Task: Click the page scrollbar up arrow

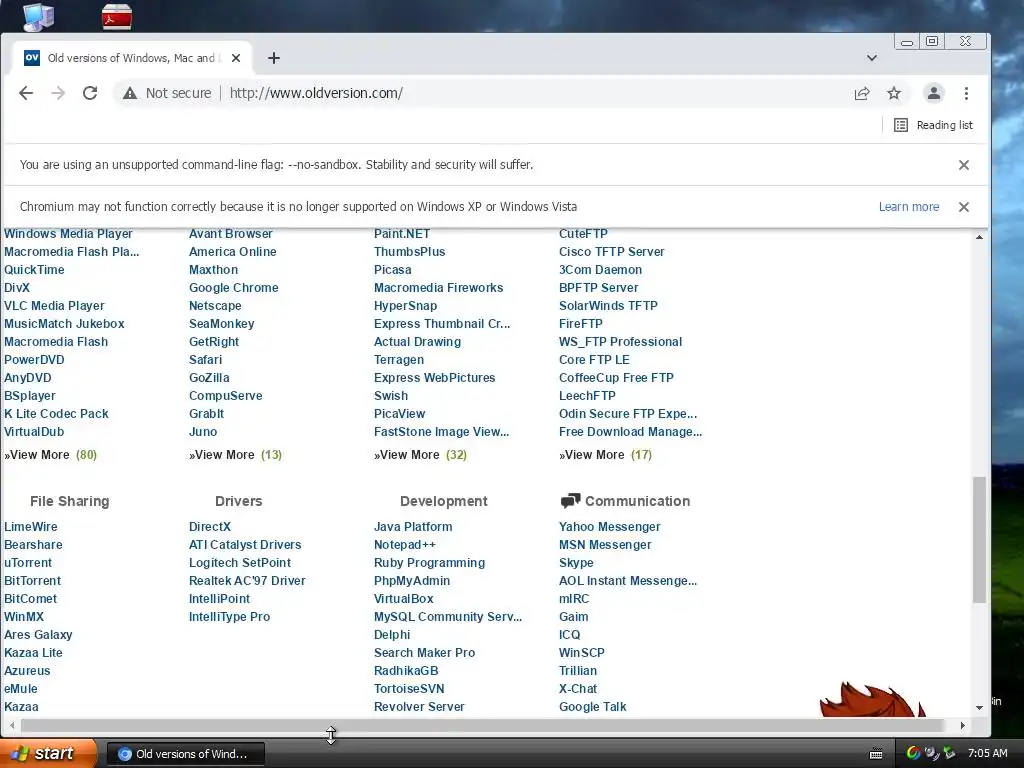Action: click(x=979, y=237)
